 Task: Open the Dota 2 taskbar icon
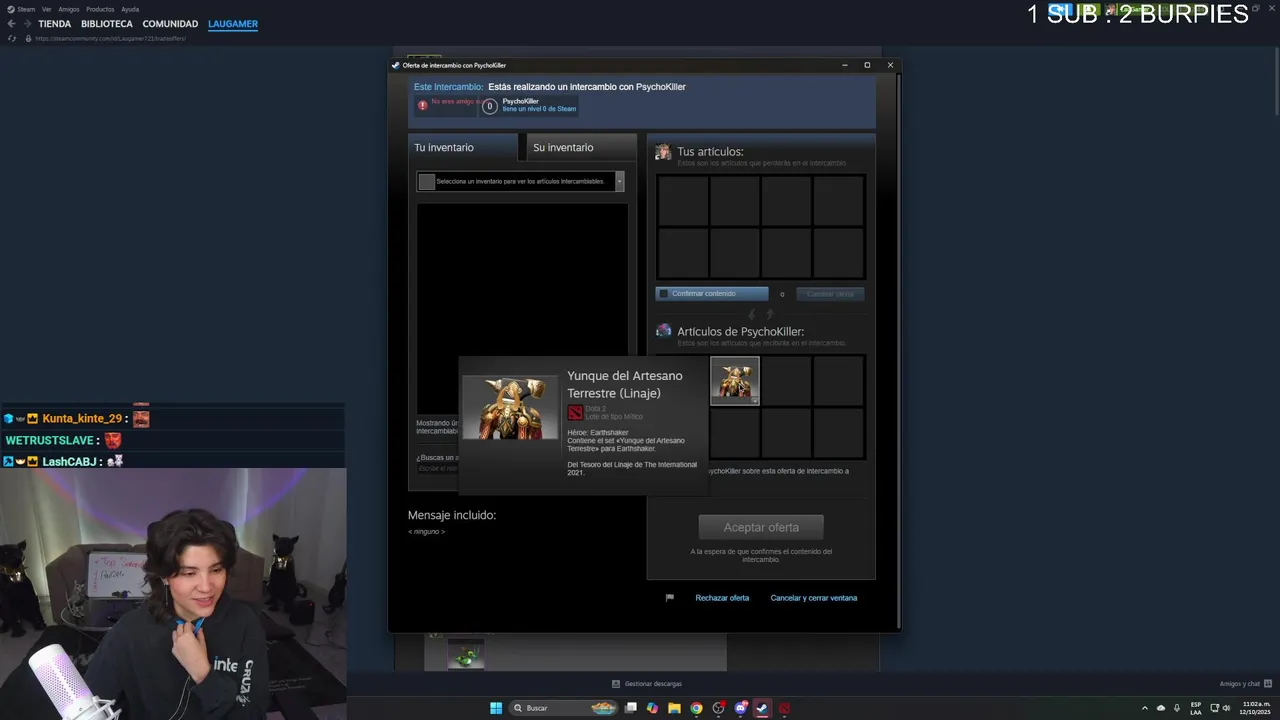785,708
